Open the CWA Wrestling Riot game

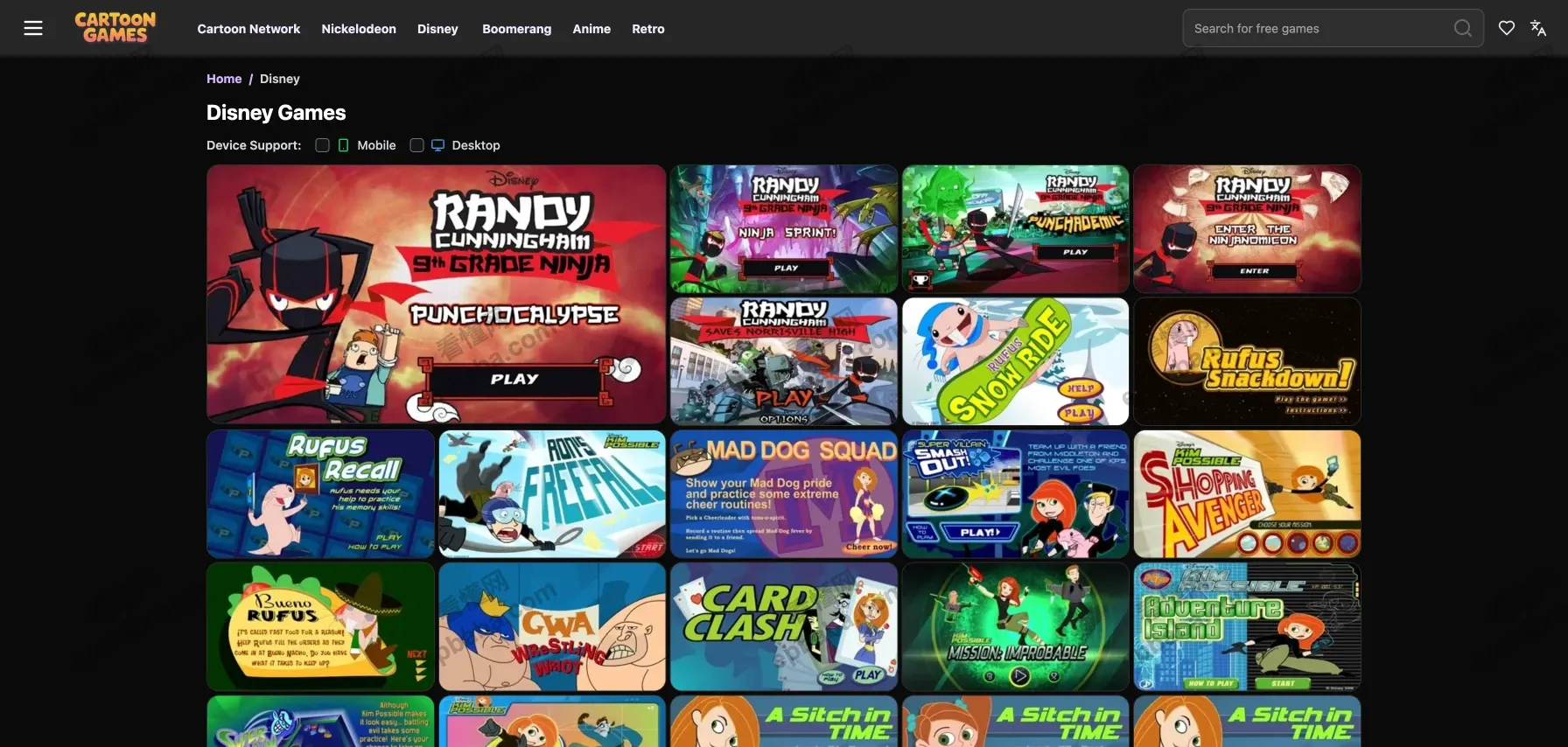pos(552,627)
